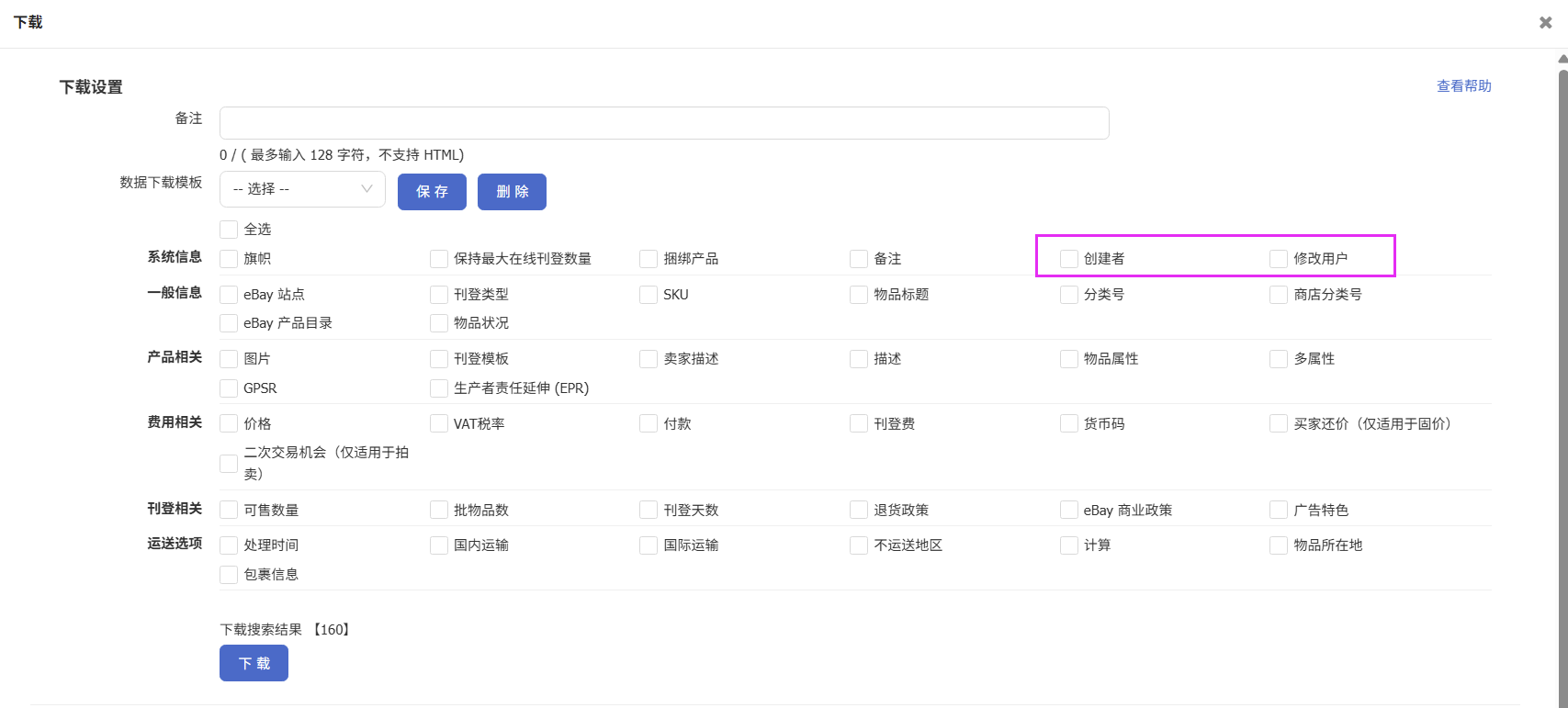
Task: Toggle the 物品标题 checkbox
Action: point(859,295)
